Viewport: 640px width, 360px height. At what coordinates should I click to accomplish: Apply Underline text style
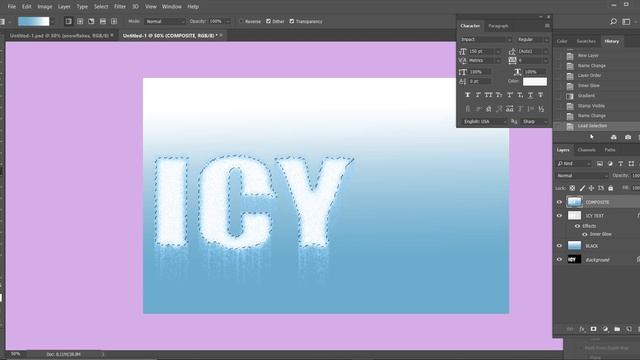tap(530, 95)
